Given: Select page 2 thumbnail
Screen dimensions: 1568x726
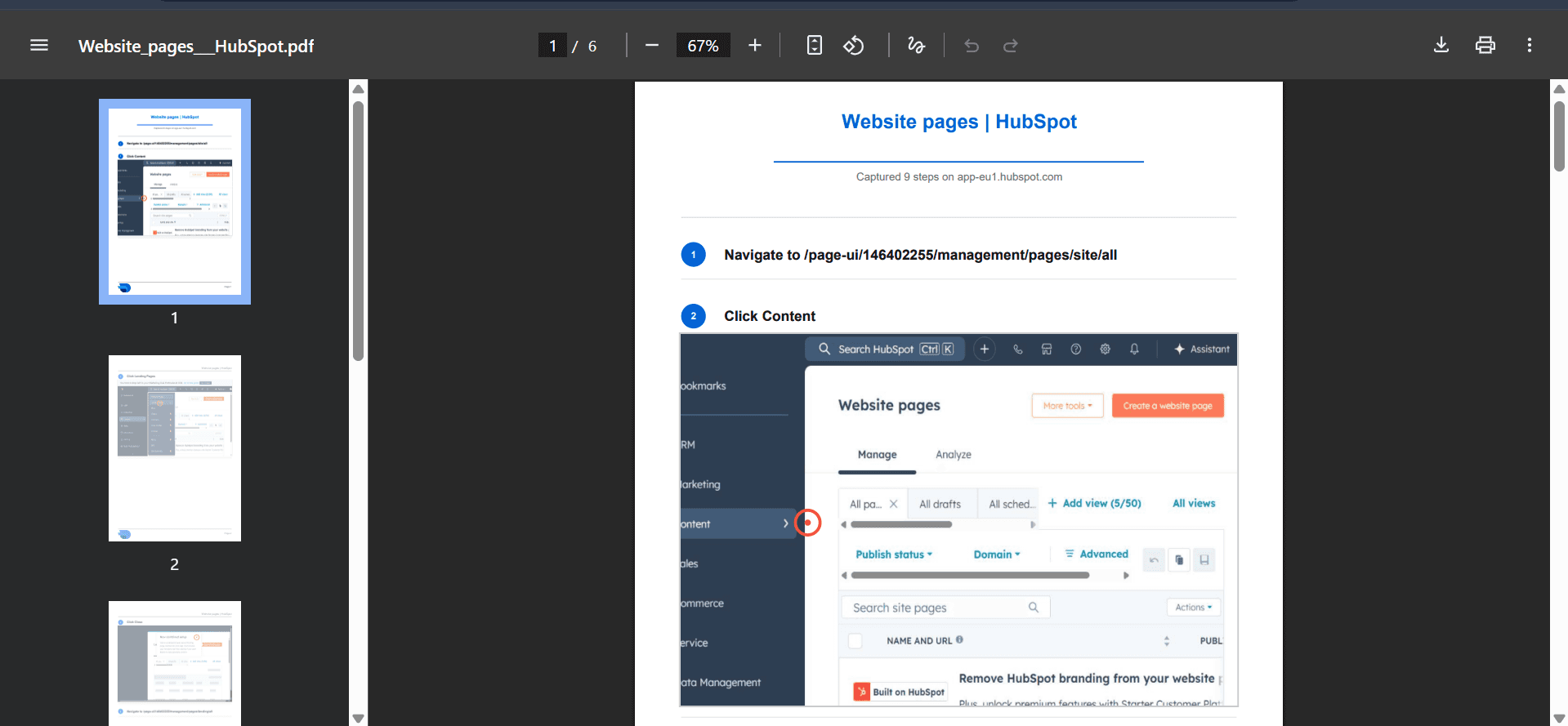Looking at the screenshot, I should pos(175,448).
